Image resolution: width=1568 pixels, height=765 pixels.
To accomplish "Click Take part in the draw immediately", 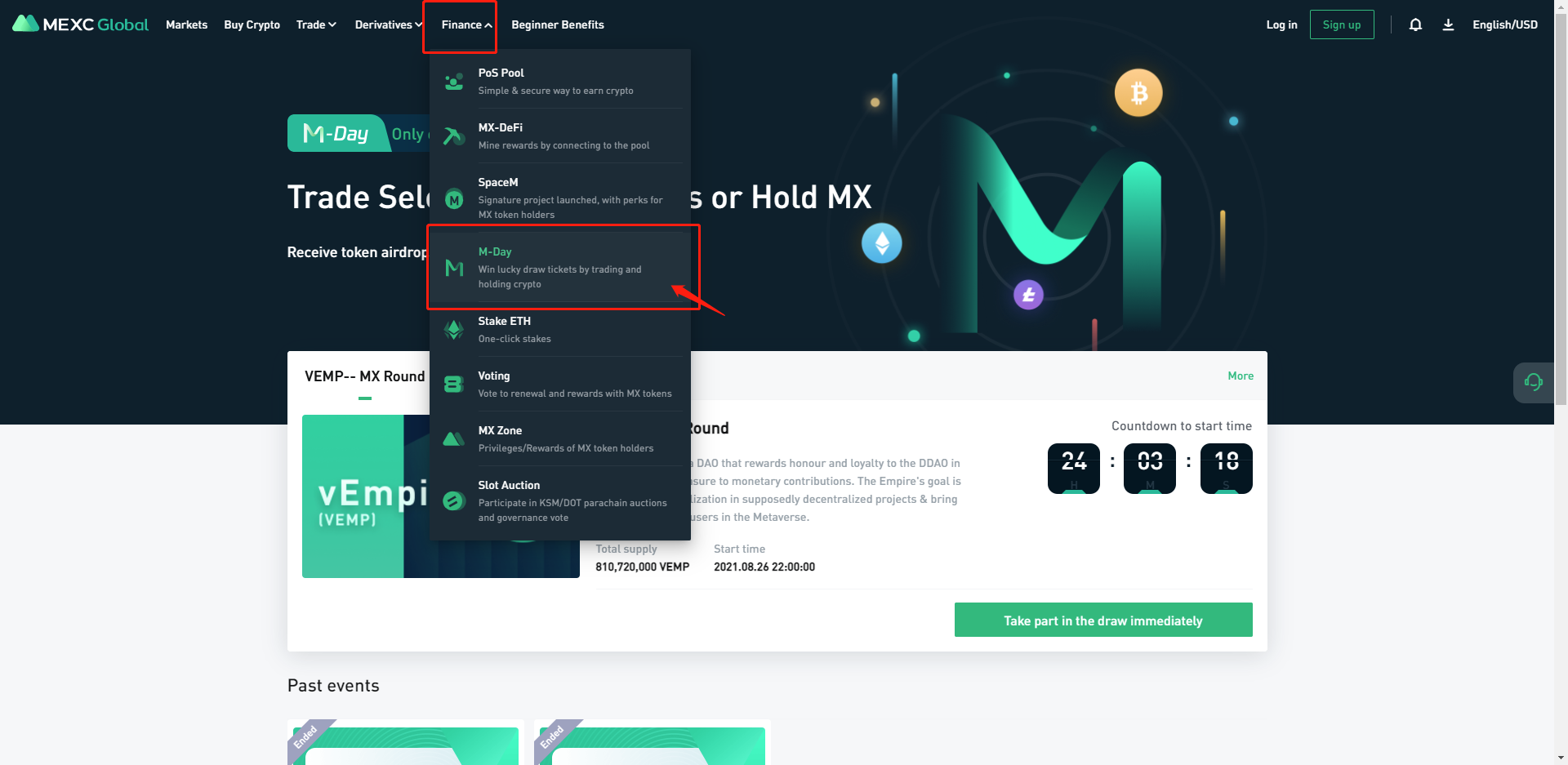I will coord(1103,620).
